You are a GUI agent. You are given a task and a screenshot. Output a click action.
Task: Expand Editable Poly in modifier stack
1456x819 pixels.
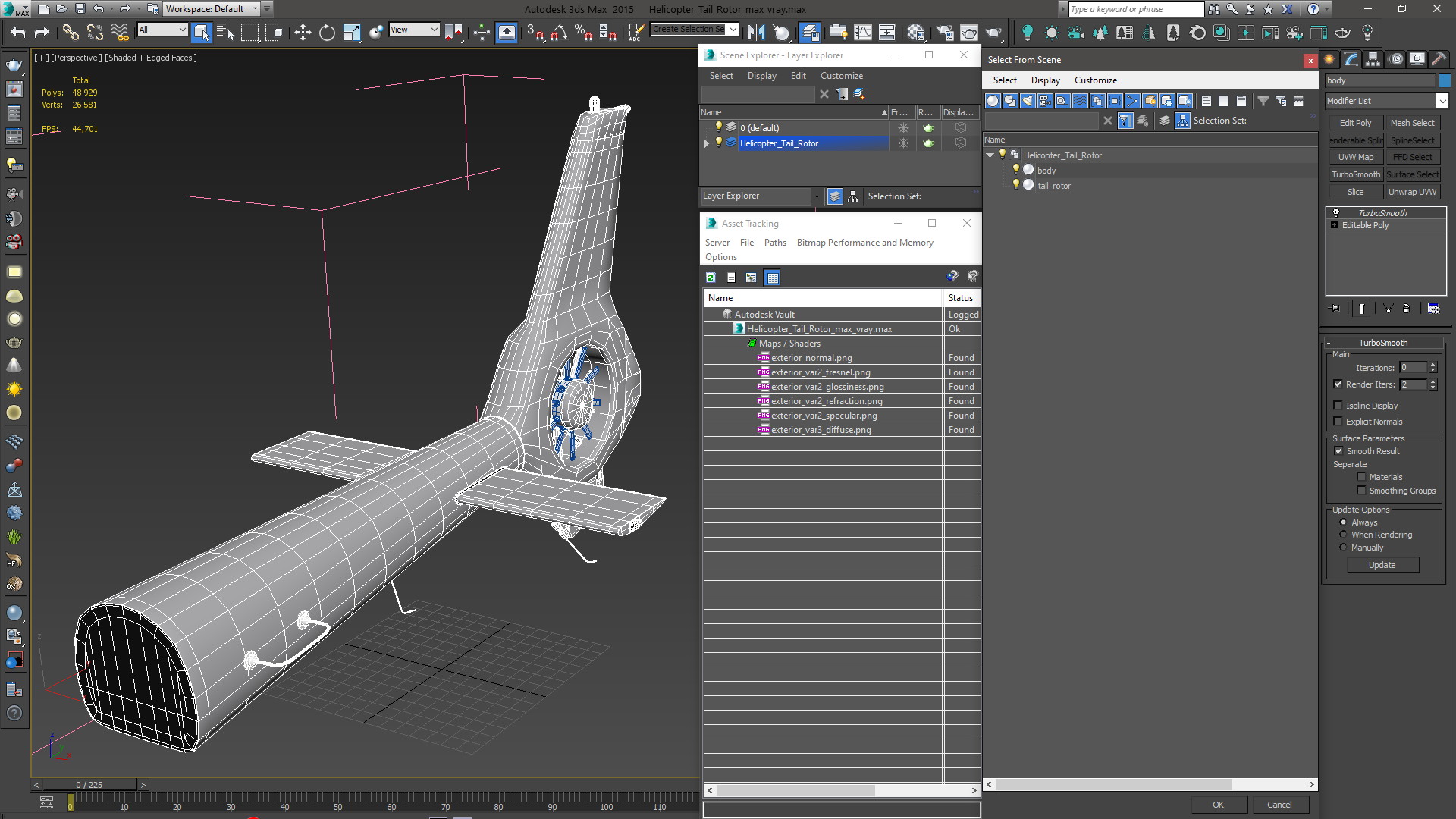tap(1335, 225)
